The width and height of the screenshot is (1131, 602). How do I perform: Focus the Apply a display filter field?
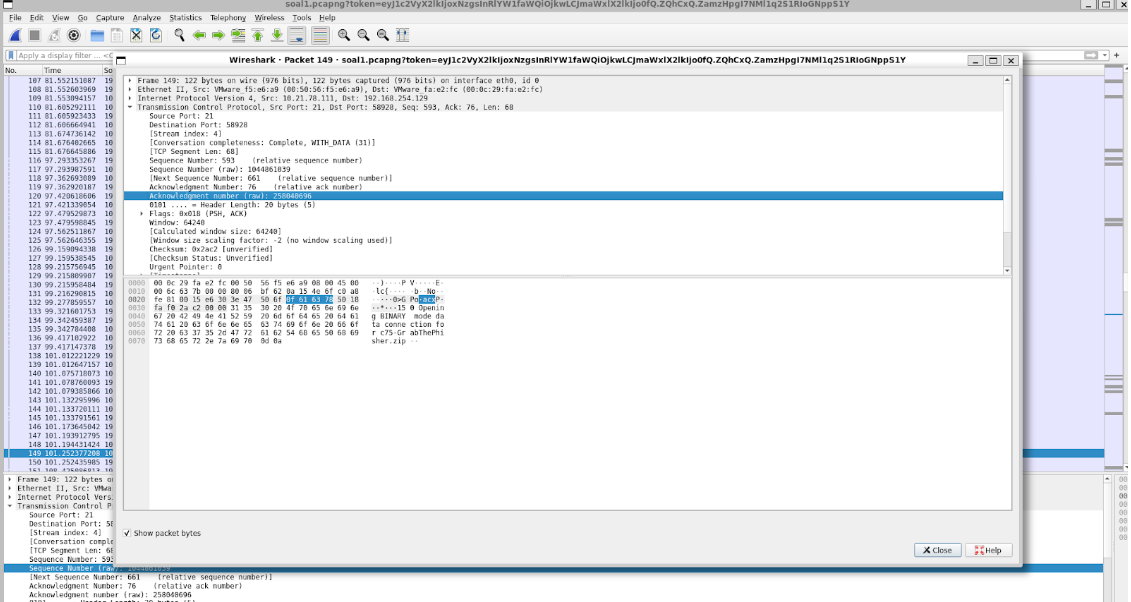[65, 56]
